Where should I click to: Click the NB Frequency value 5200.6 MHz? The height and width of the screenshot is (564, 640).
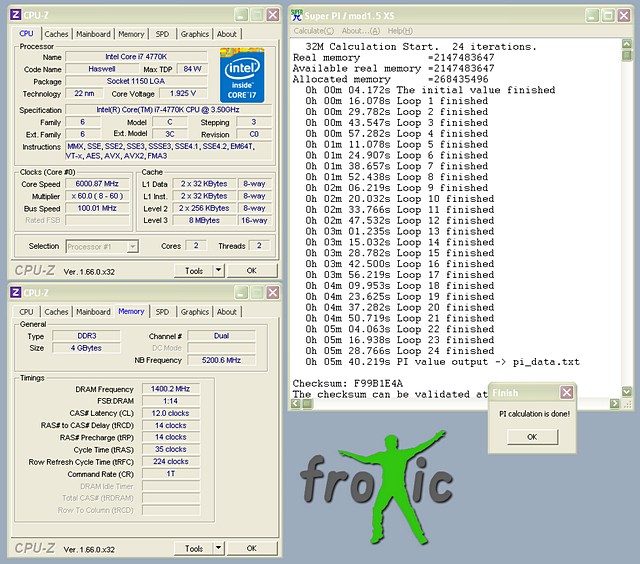tap(221, 360)
